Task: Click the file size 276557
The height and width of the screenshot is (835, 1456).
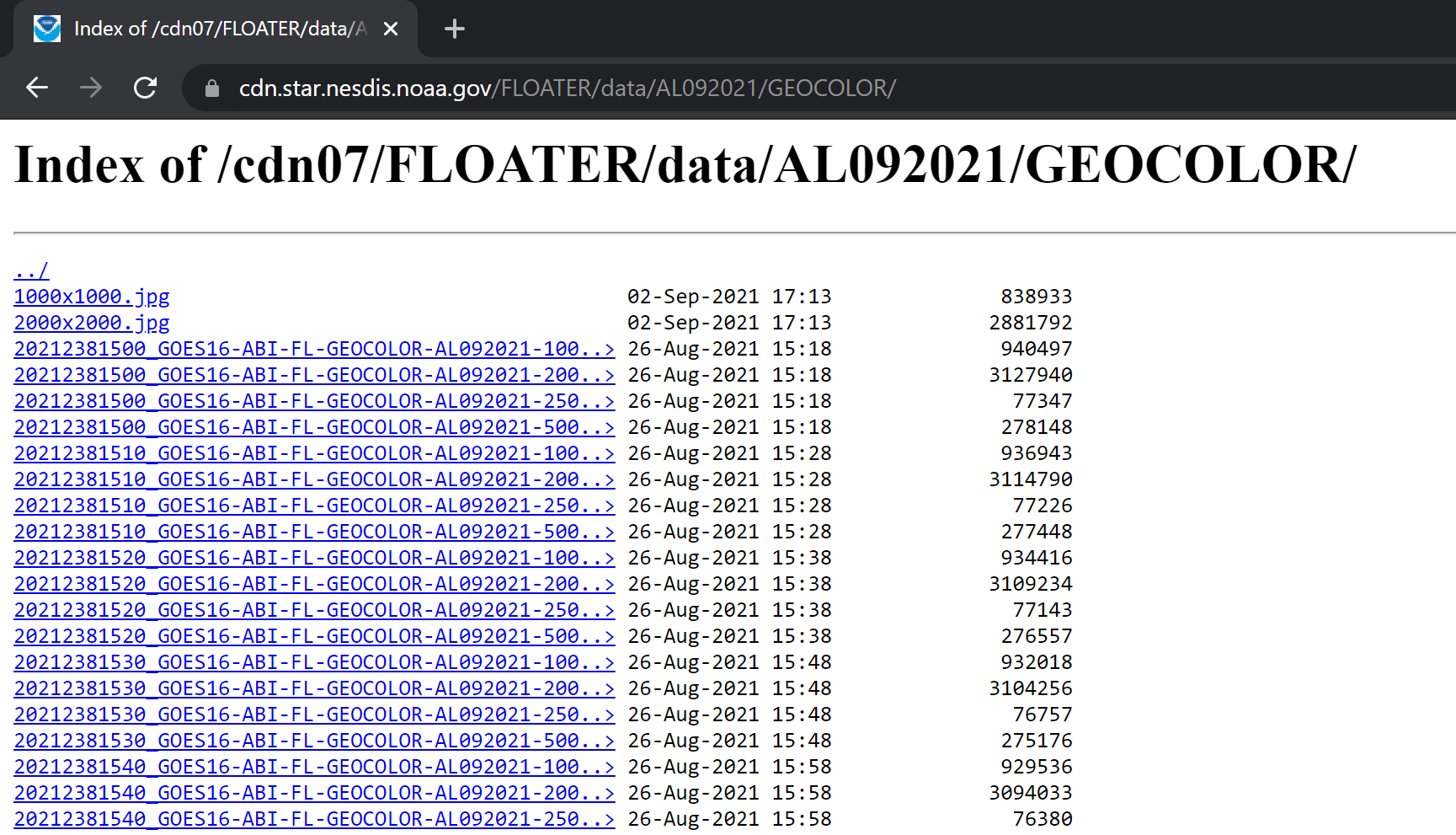Action: [x=1037, y=636]
